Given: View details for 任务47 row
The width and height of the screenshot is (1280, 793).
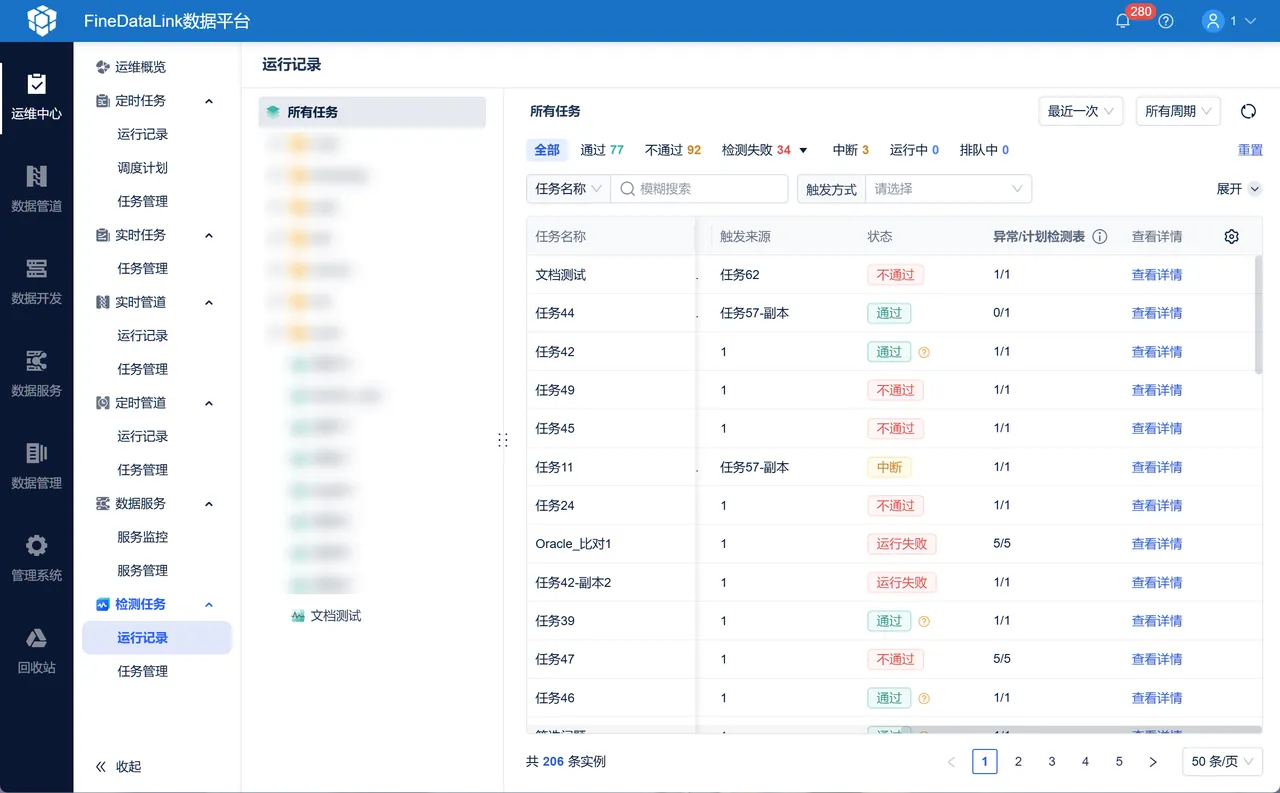Looking at the screenshot, I should coord(1157,659).
